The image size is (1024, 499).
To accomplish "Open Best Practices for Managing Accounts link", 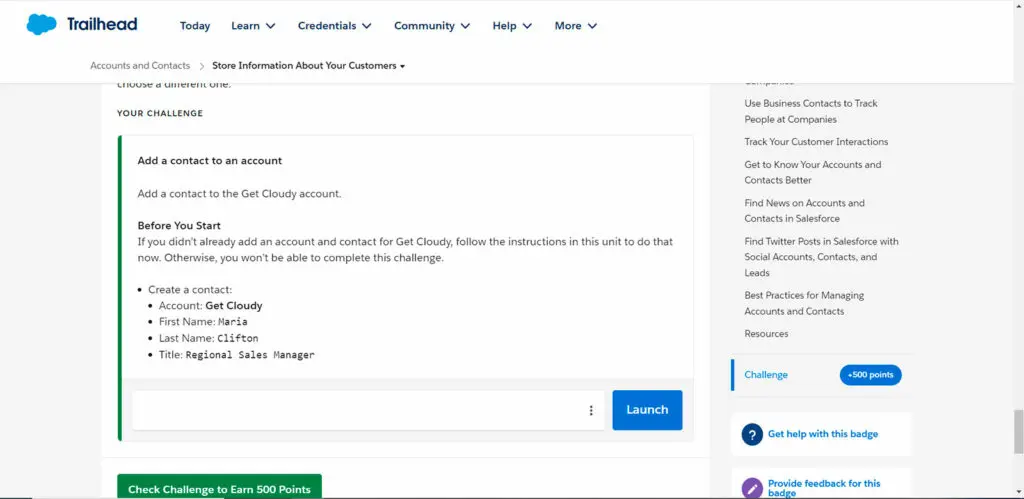I will [804, 303].
